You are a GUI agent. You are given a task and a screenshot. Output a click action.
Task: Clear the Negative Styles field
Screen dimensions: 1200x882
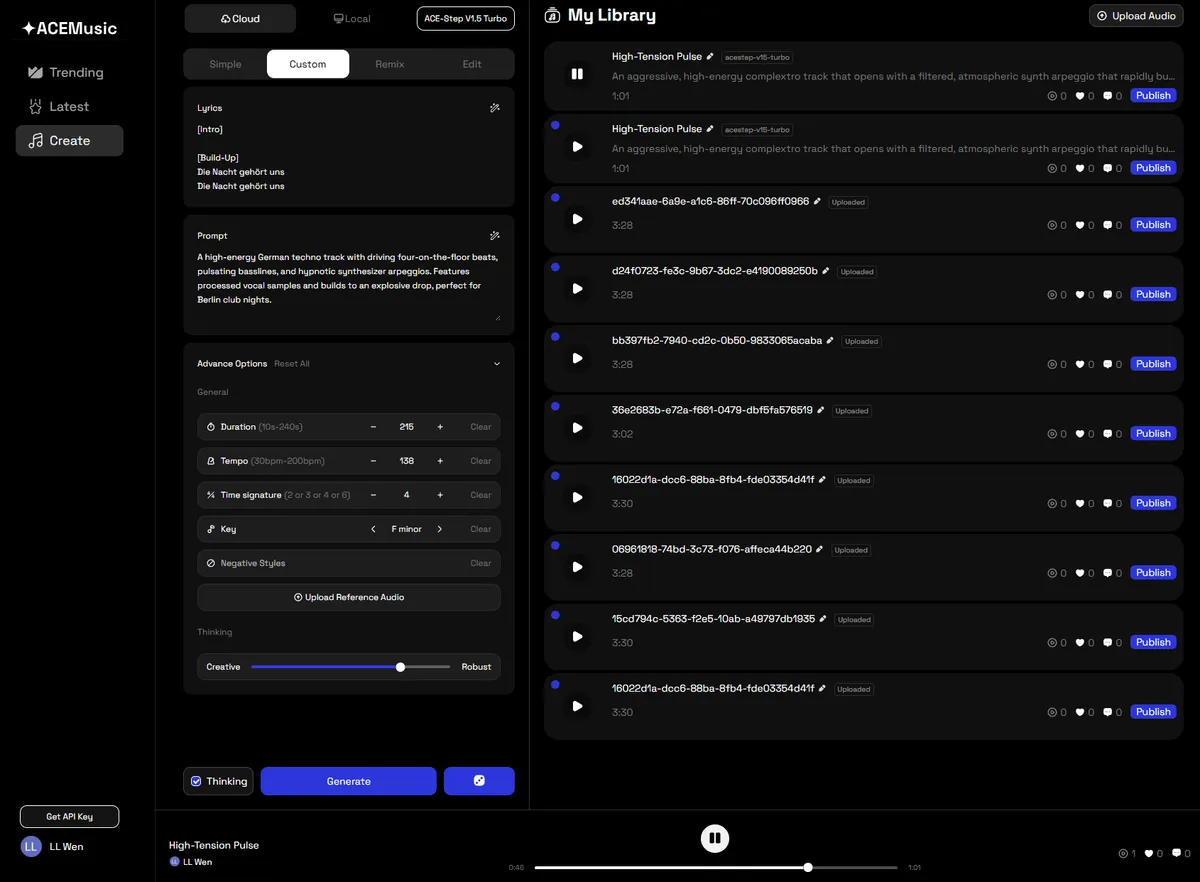pyautogui.click(x=481, y=563)
